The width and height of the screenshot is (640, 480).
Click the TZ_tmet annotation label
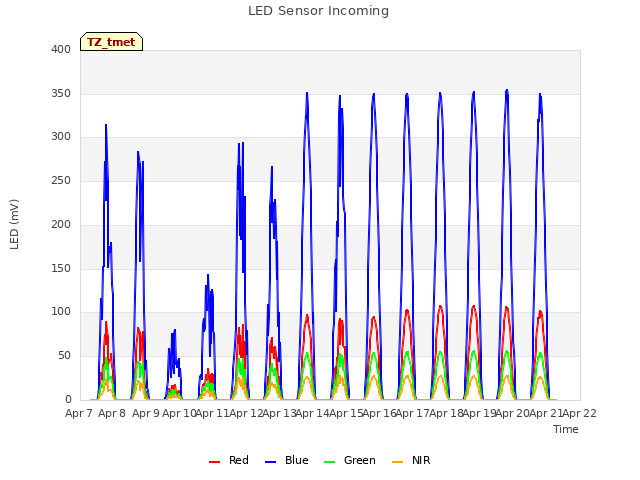click(x=111, y=42)
